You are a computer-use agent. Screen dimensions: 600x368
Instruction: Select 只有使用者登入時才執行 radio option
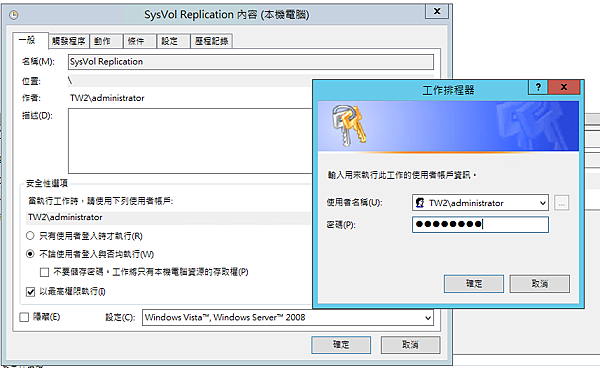click(30, 236)
